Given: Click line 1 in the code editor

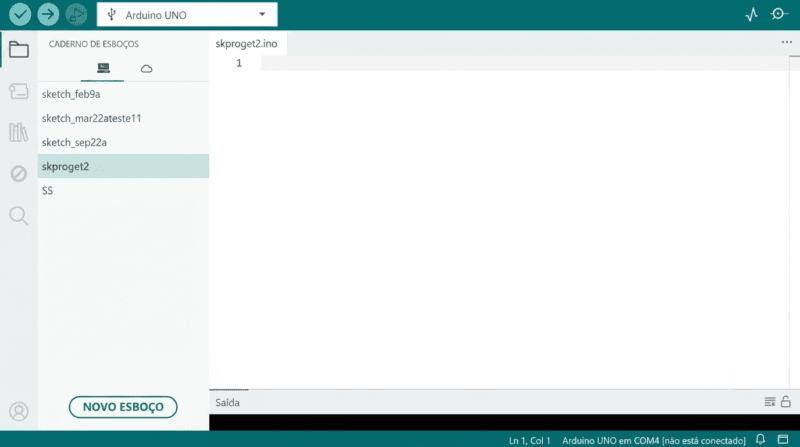Looking at the screenshot, I should point(526,63).
